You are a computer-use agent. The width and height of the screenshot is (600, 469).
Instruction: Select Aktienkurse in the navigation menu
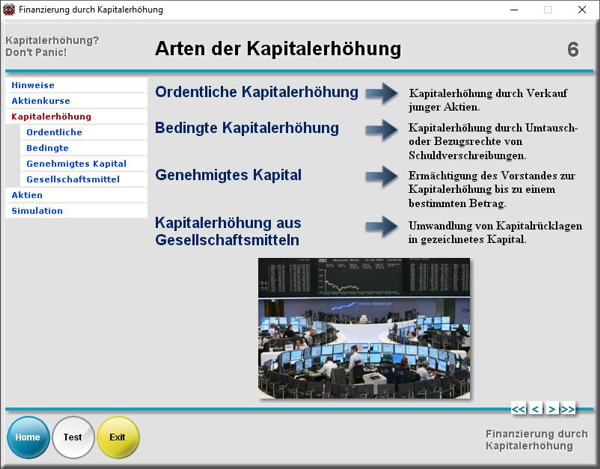pyautogui.click(x=39, y=101)
